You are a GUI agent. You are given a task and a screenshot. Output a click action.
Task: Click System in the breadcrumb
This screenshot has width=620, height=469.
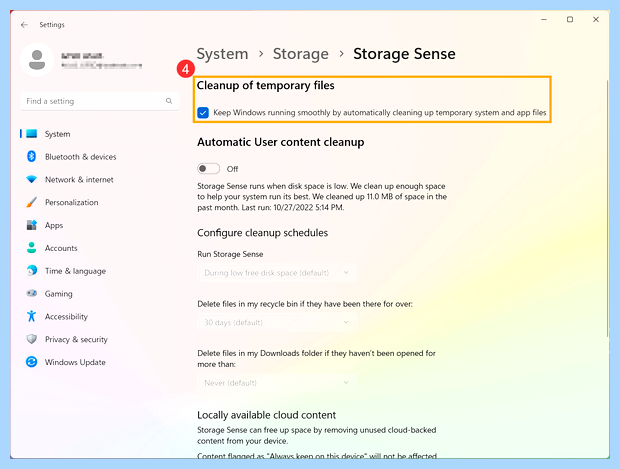point(222,54)
